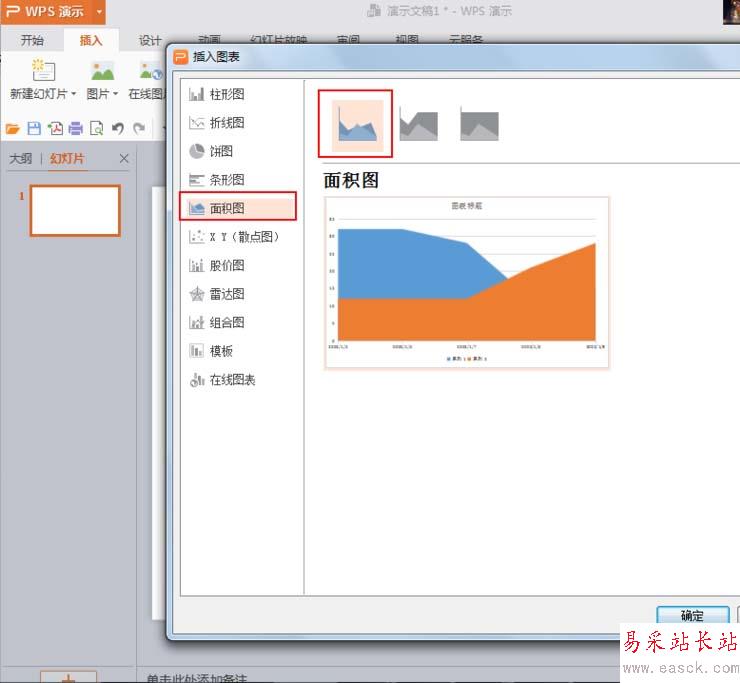The width and height of the screenshot is (740, 683).
Task: Click the print preview icon
Action: pyautogui.click(x=96, y=128)
